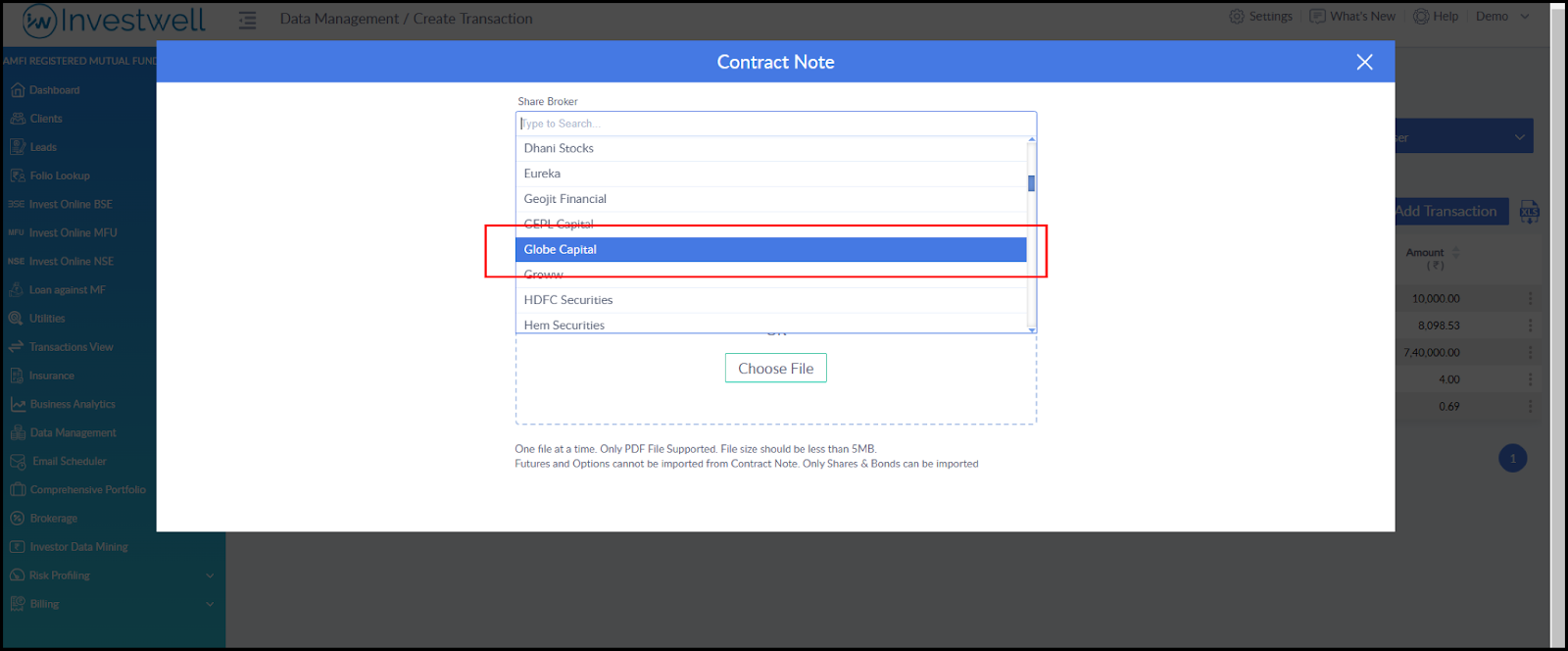Click Data Management breadcrumb text
The image size is (1568, 651).
point(339,19)
